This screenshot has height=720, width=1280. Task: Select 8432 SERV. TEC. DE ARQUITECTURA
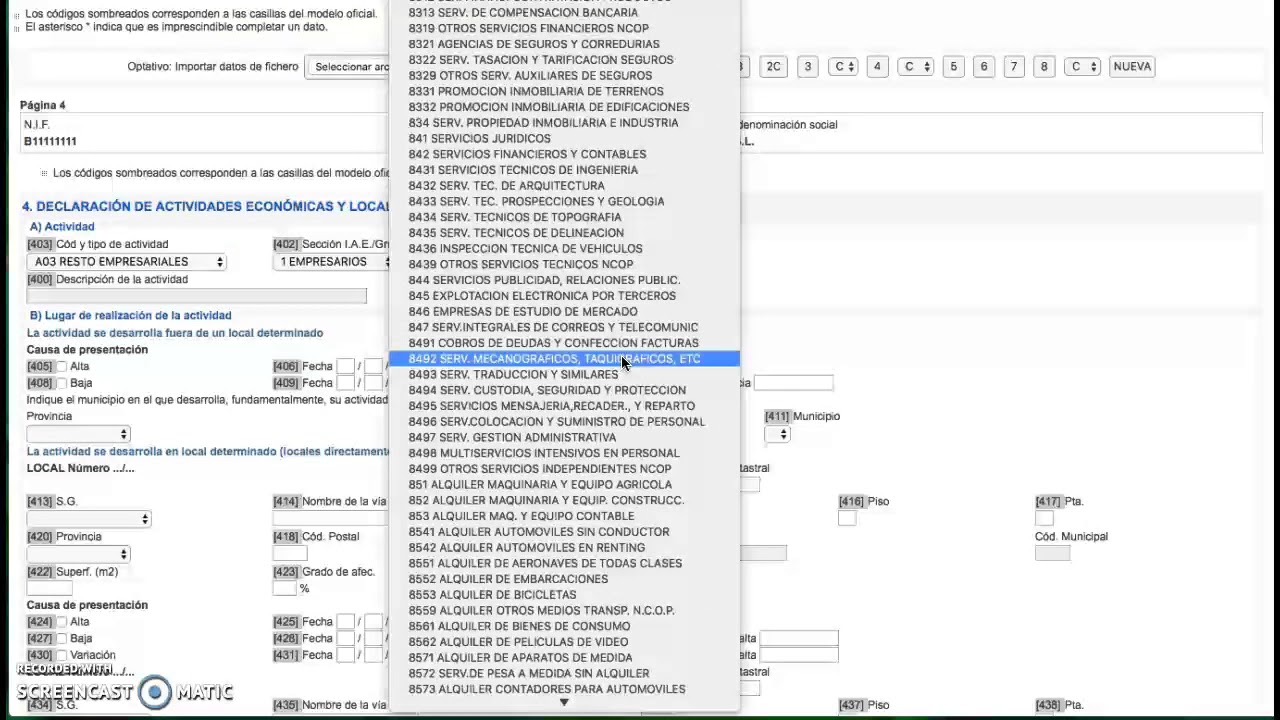point(564,186)
